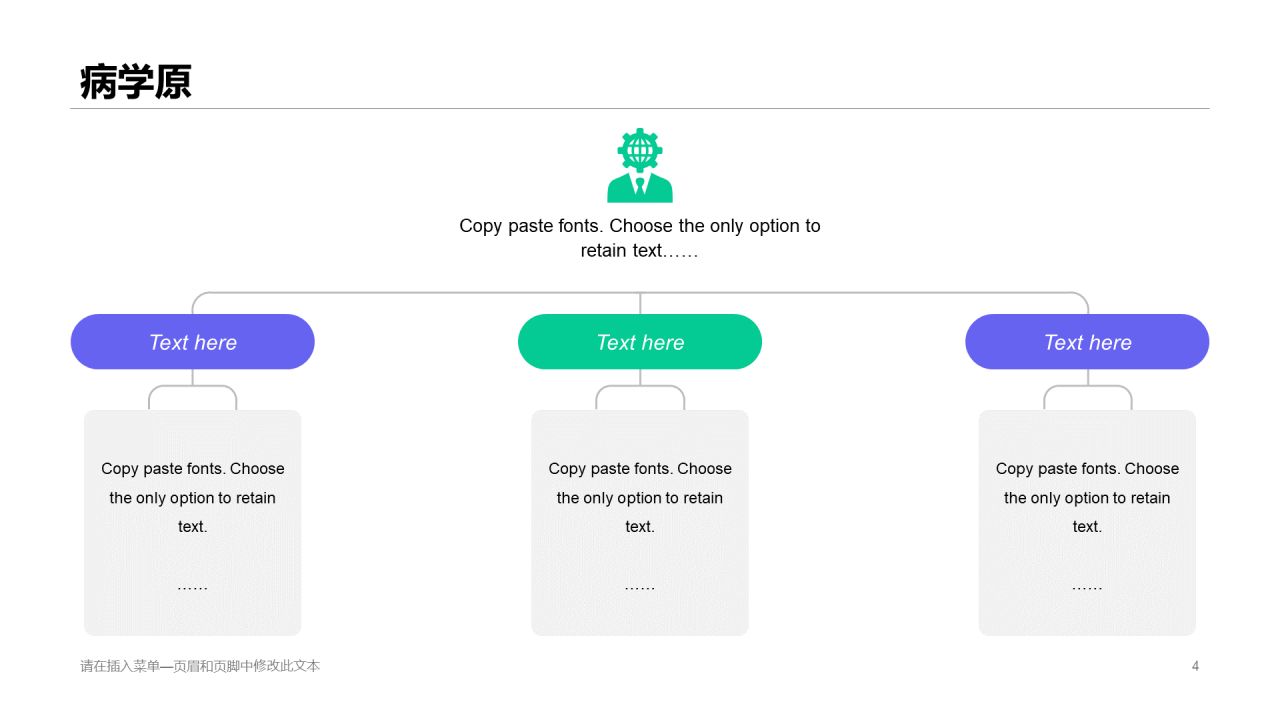Select the vertical connector line above green pill
This screenshot has height=720, width=1280.
[x=640, y=304]
